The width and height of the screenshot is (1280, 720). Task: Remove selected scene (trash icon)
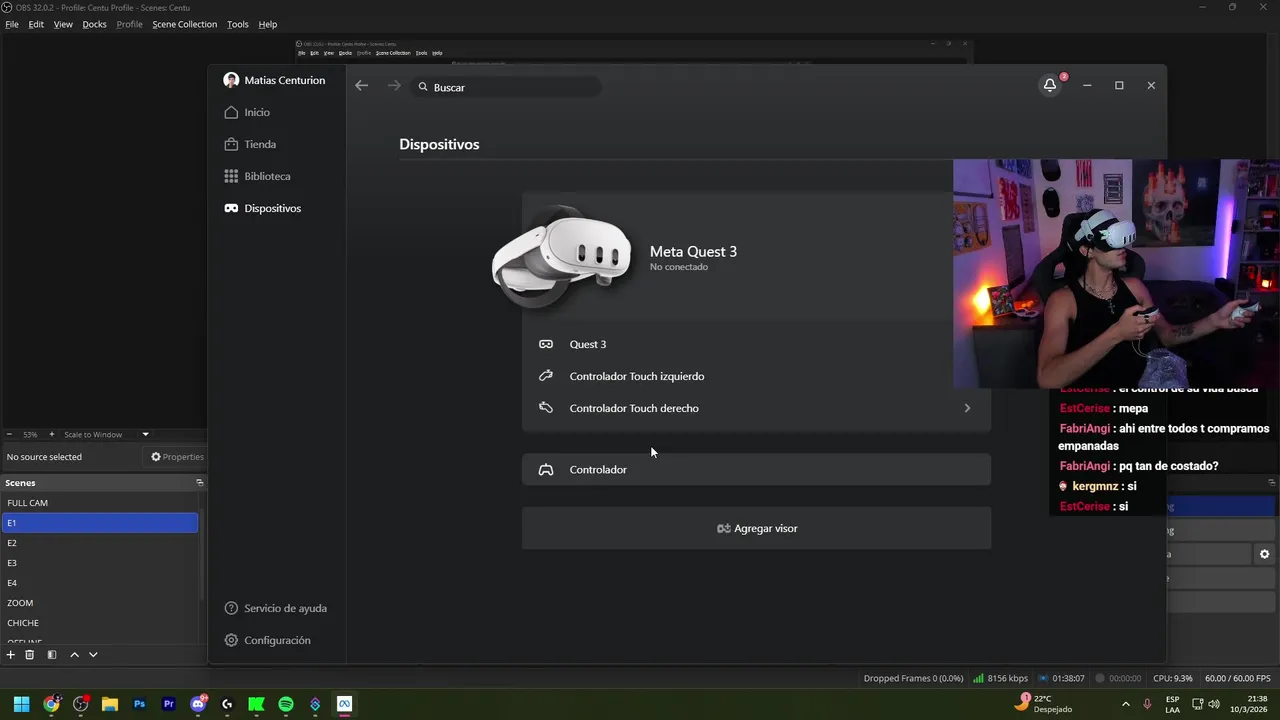click(30, 654)
